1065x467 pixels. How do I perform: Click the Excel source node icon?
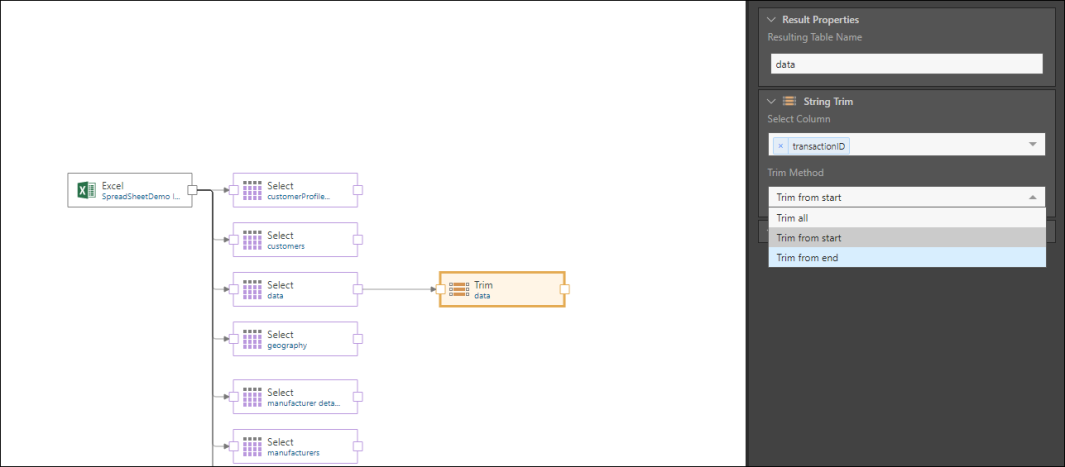click(85, 190)
